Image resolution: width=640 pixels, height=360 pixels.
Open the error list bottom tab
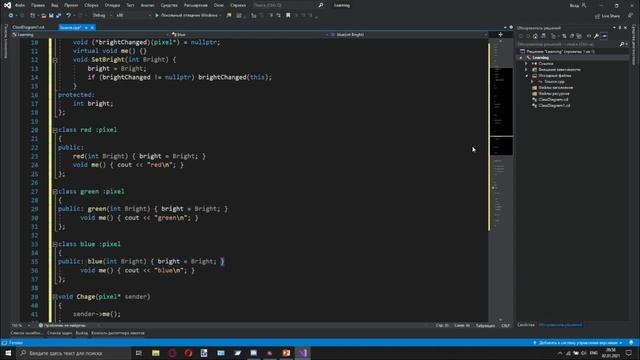click(26, 333)
